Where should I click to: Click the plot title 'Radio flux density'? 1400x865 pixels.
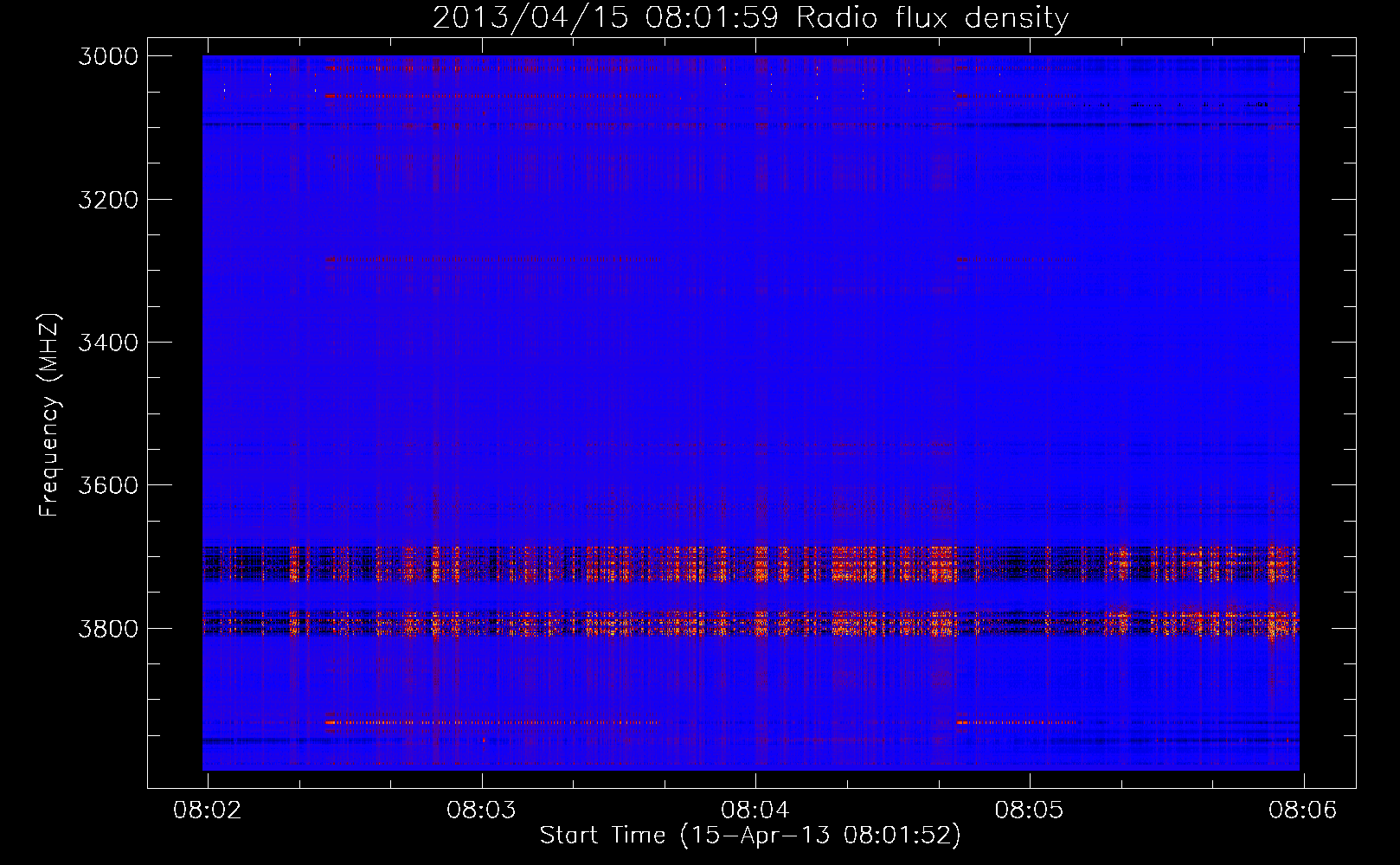tap(933, 18)
